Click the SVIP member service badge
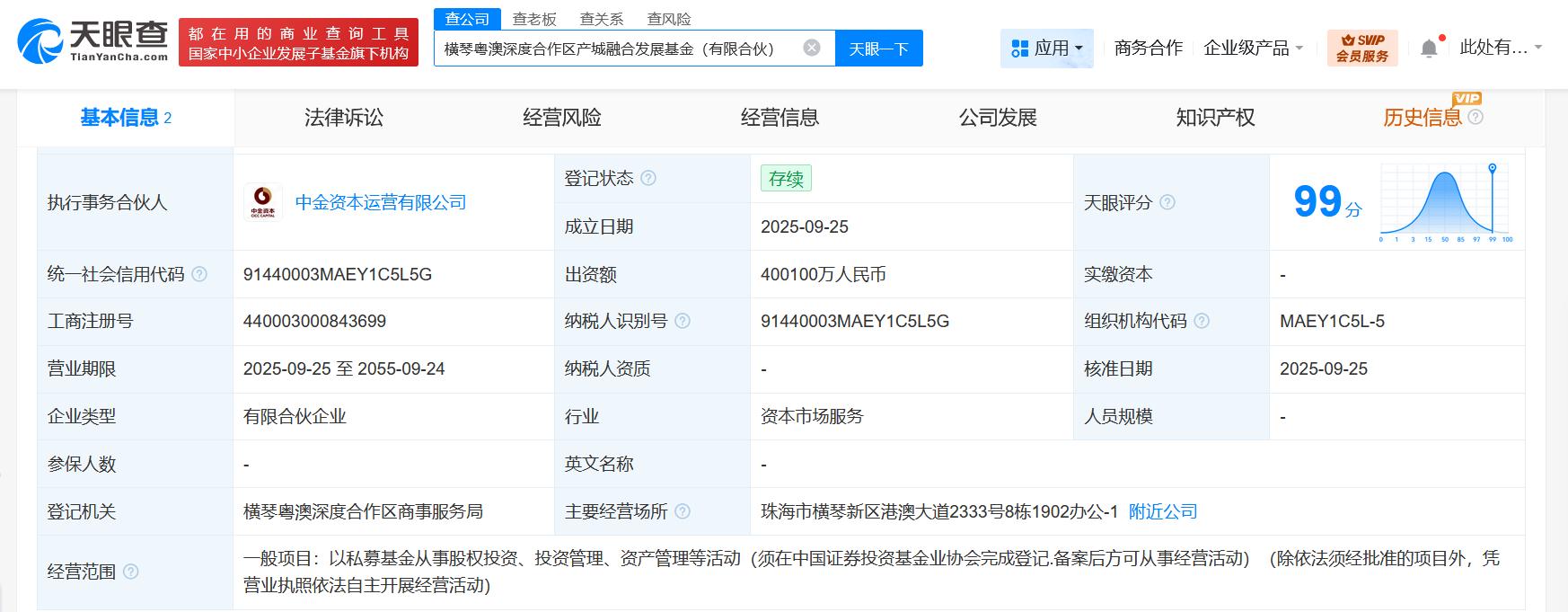 pyautogui.click(x=1361, y=48)
